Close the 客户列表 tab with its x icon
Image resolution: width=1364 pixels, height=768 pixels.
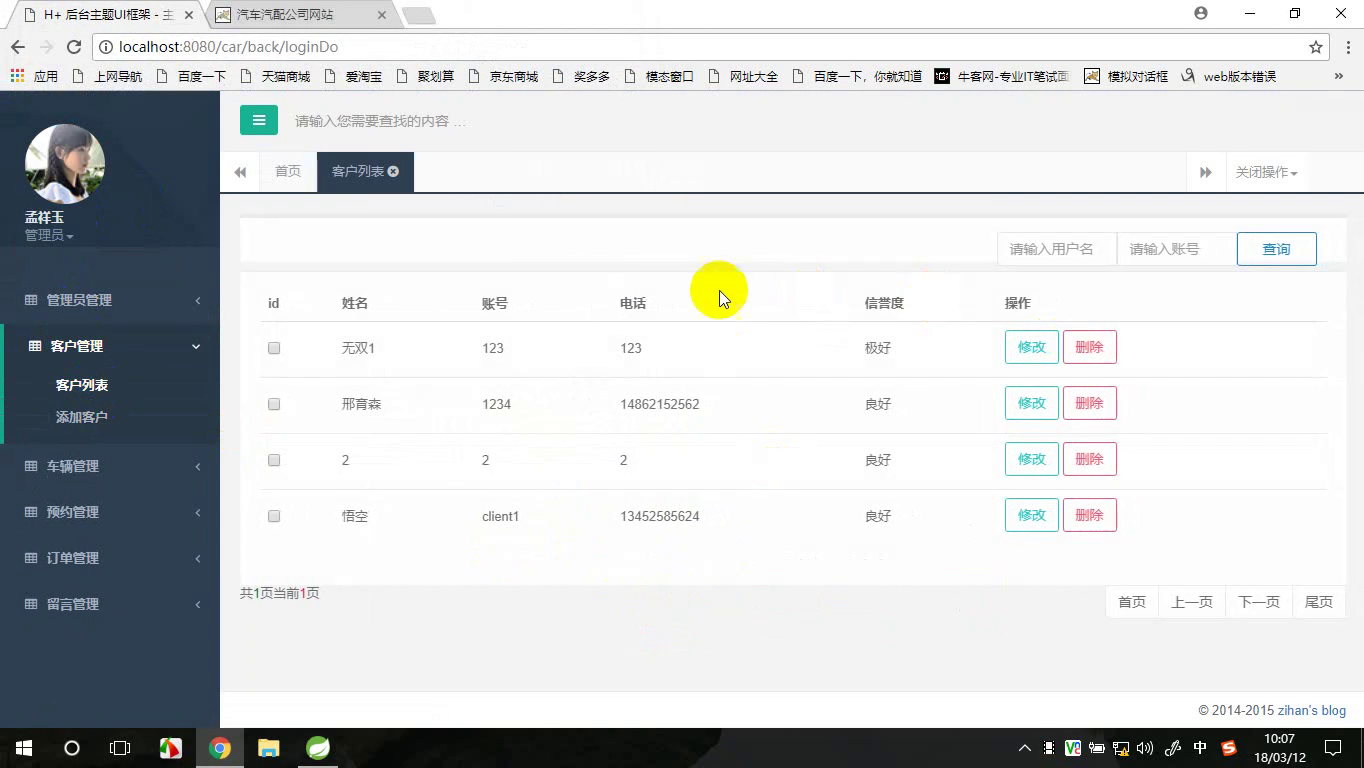[x=393, y=172]
